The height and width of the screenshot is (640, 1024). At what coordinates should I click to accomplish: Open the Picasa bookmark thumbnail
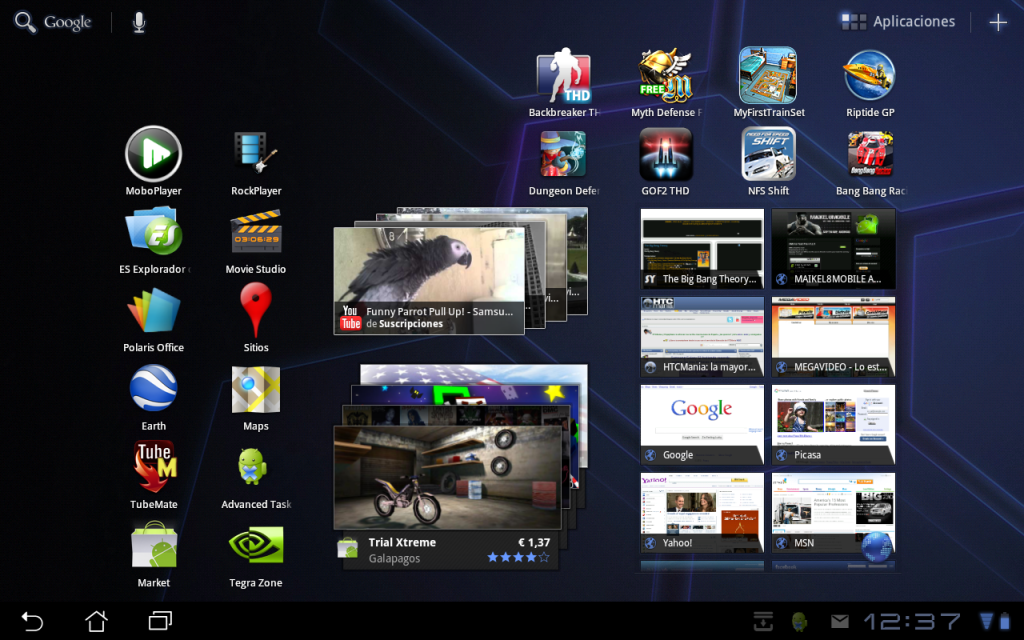pyautogui.click(x=832, y=423)
